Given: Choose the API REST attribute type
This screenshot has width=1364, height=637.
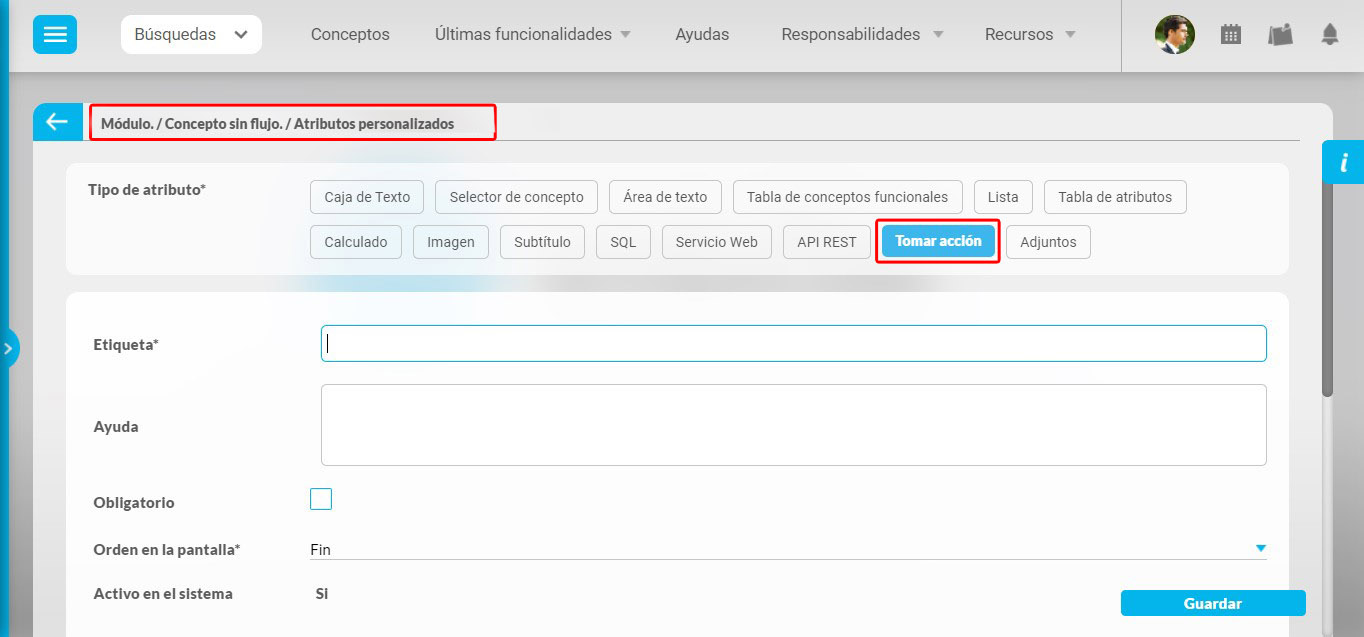Looking at the screenshot, I should coord(826,242).
